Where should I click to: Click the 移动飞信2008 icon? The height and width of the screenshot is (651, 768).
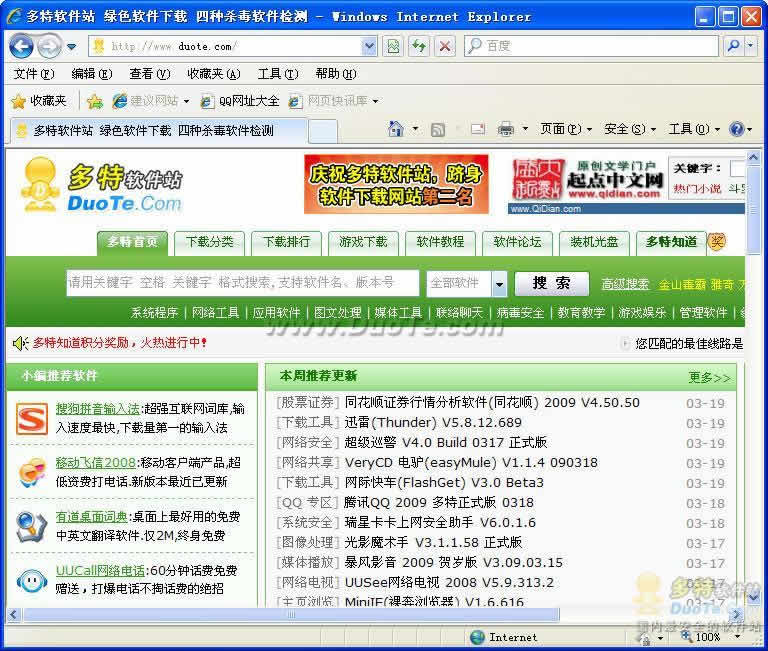pyautogui.click(x=32, y=473)
